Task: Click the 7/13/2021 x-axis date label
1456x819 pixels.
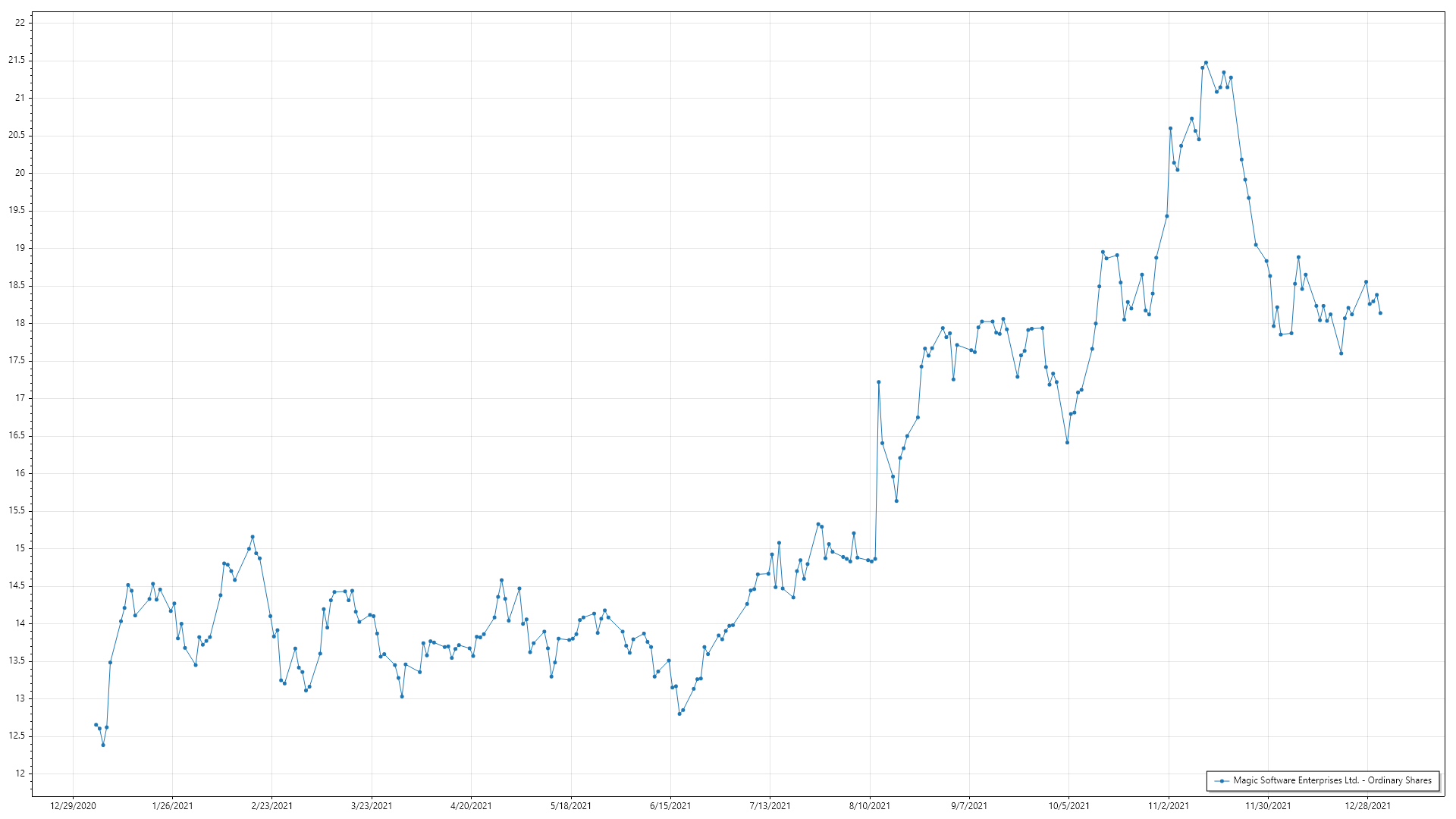Action: pos(770,805)
